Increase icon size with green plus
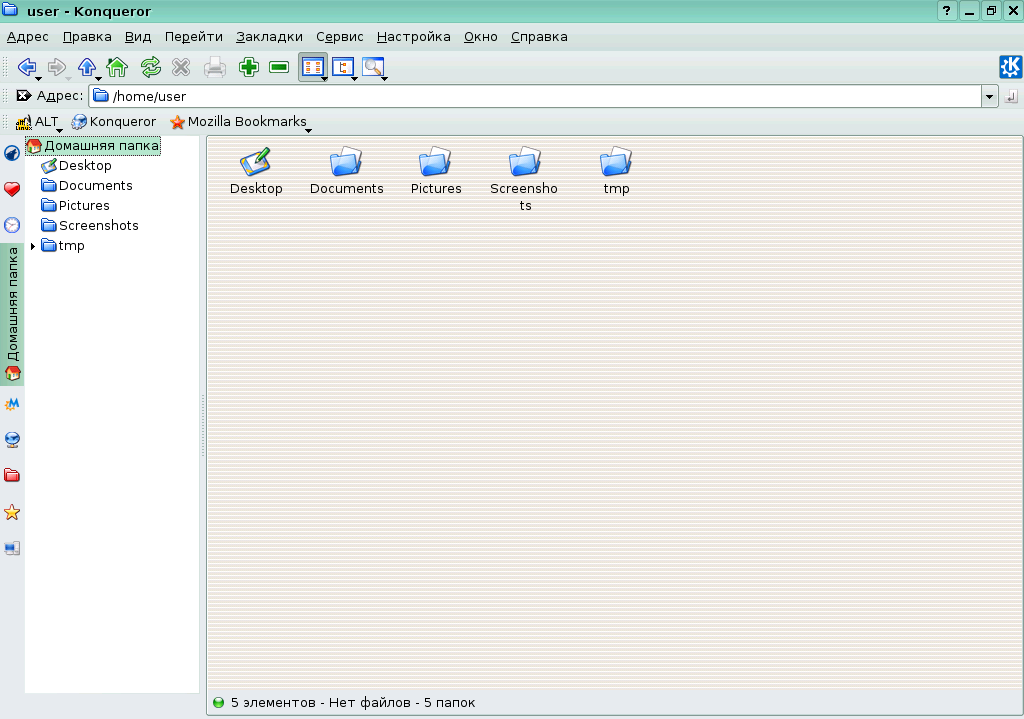The width and height of the screenshot is (1024, 719). coord(249,67)
